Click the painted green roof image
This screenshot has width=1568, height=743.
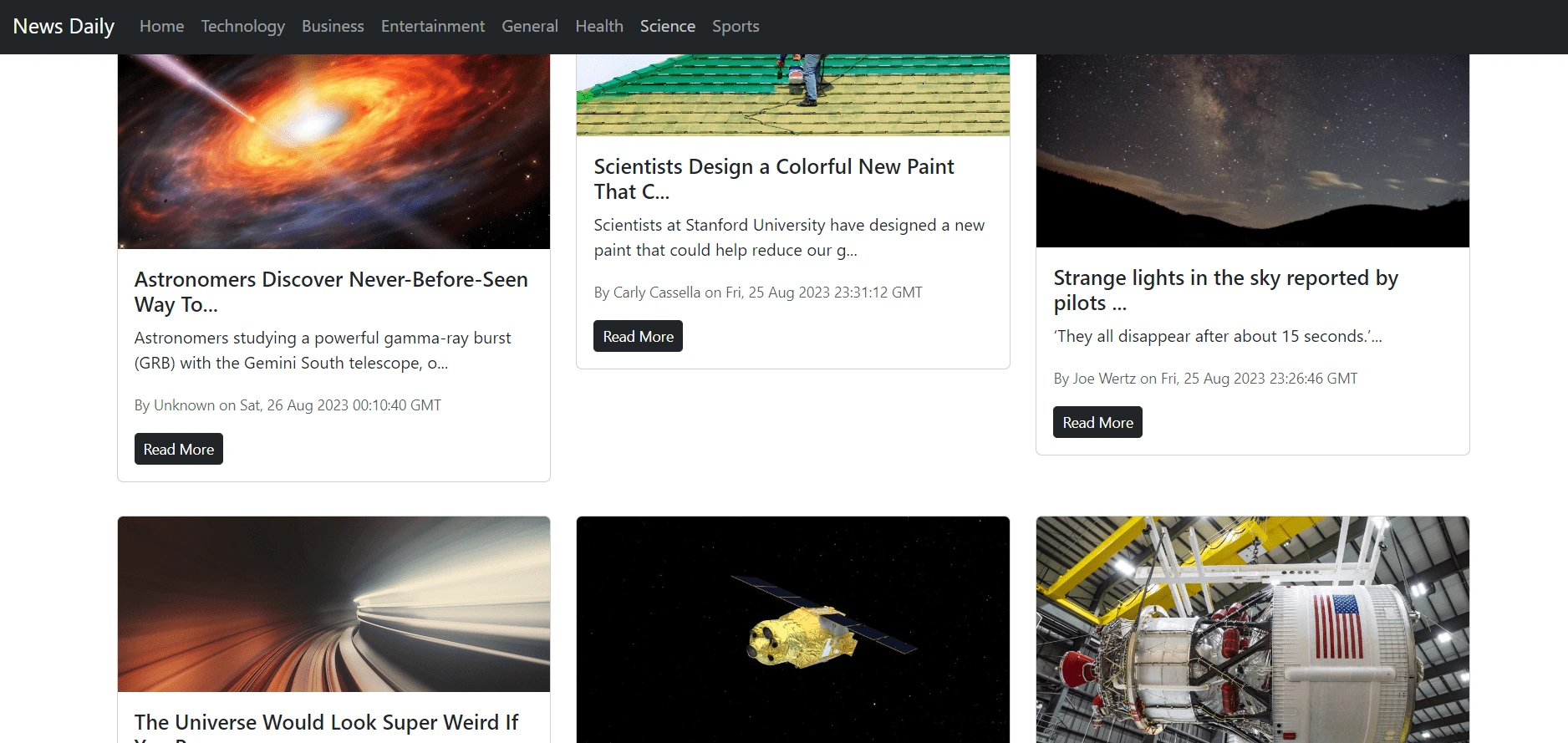[x=793, y=94]
